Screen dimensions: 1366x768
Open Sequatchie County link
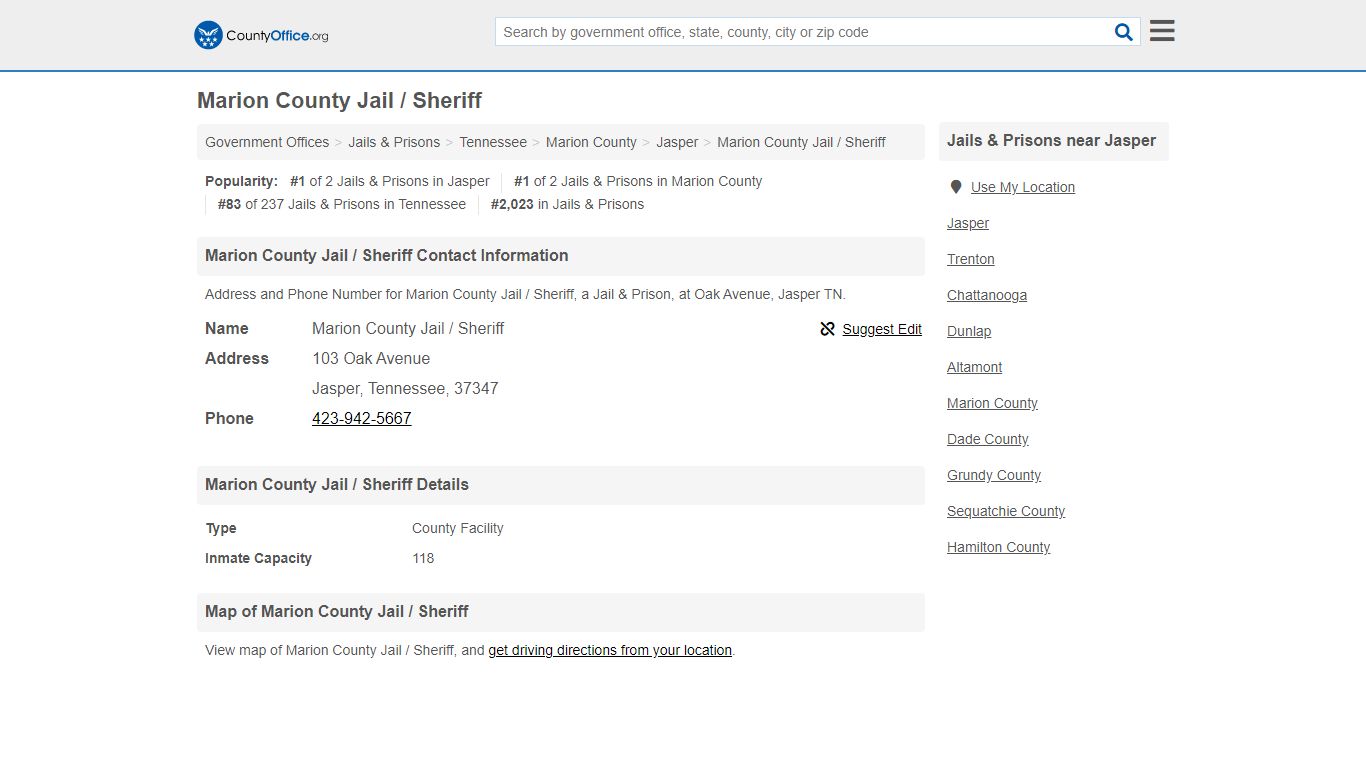[1006, 511]
